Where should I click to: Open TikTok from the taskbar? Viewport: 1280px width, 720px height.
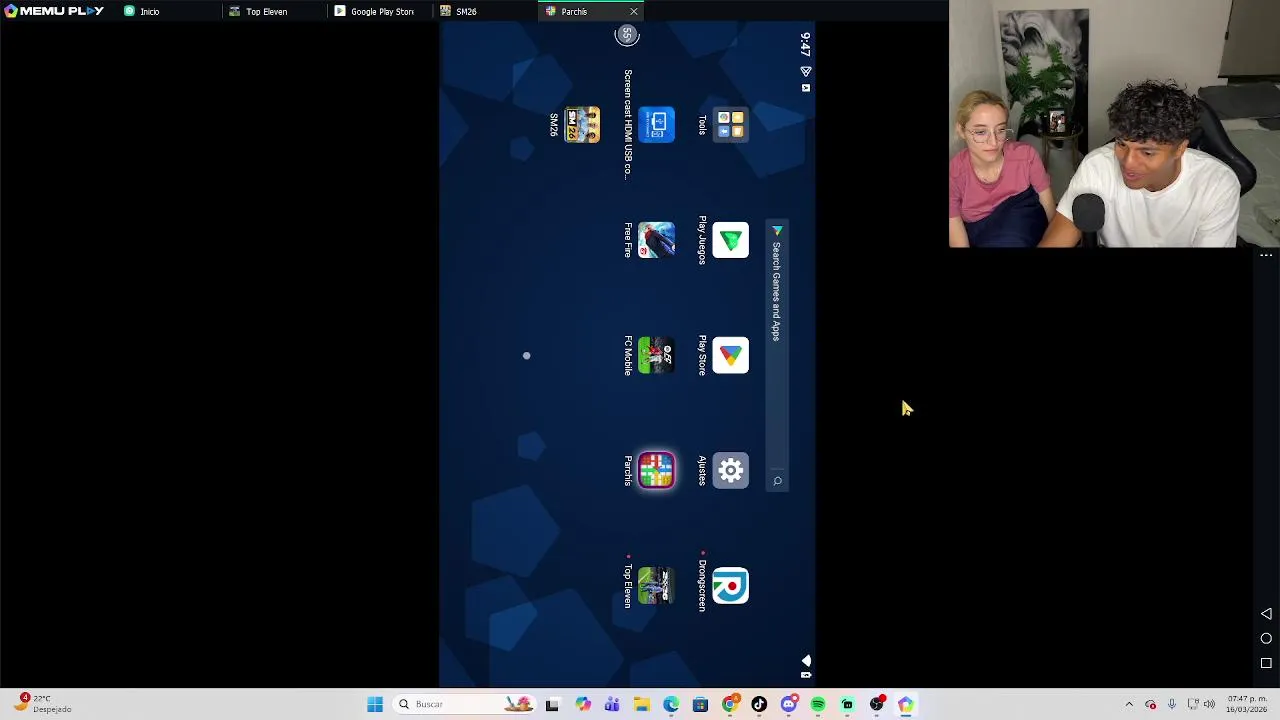click(x=759, y=704)
